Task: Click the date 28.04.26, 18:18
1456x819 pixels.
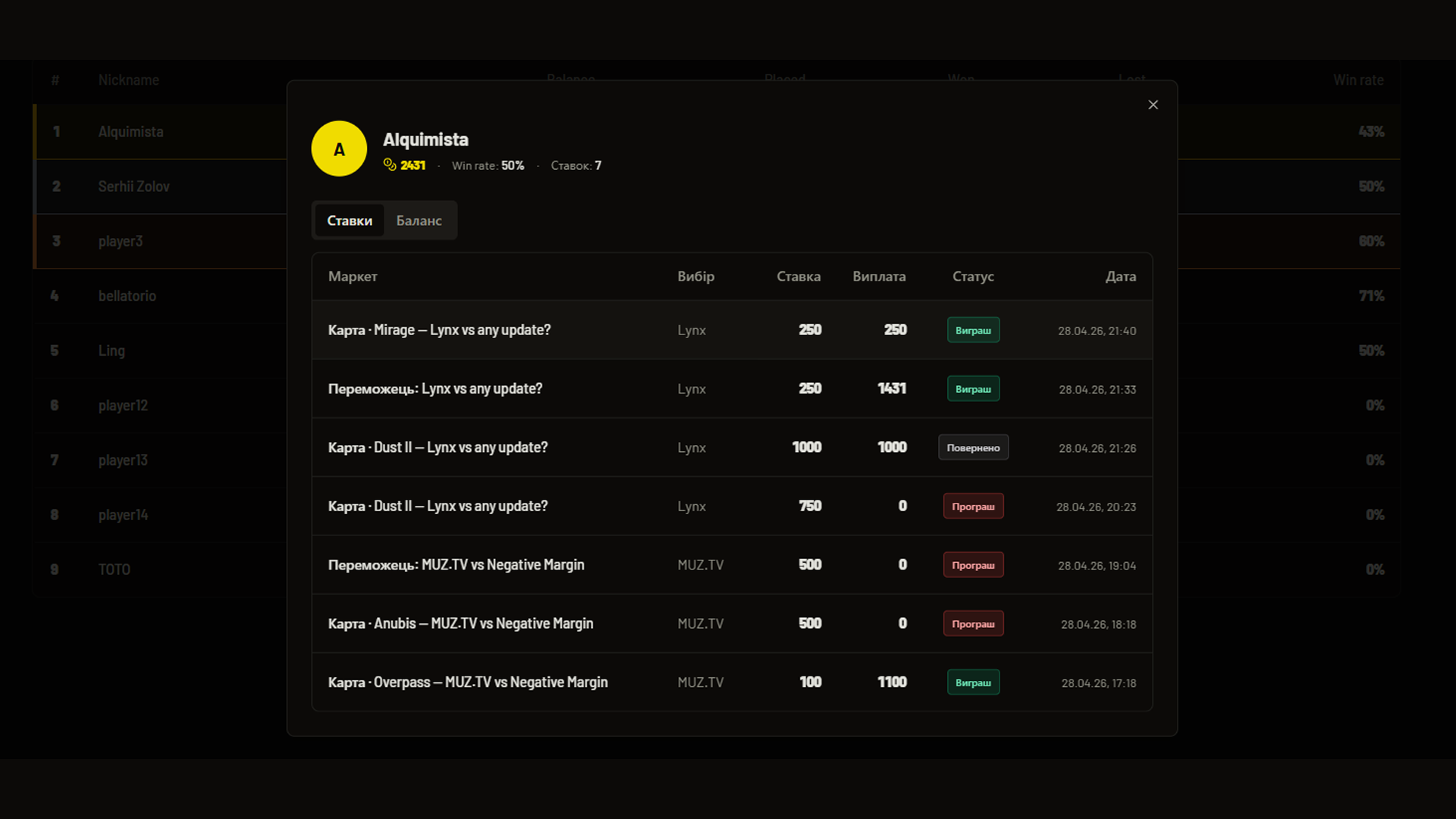Action: coord(1098,625)
